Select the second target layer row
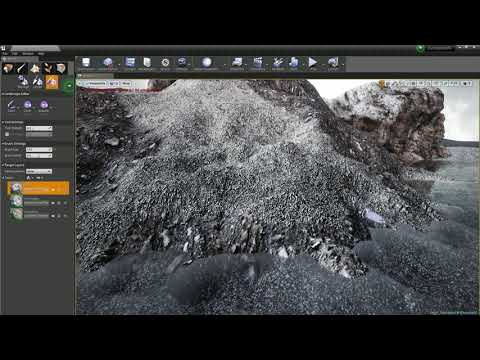 pyautogui.click(x=38, y=202)
